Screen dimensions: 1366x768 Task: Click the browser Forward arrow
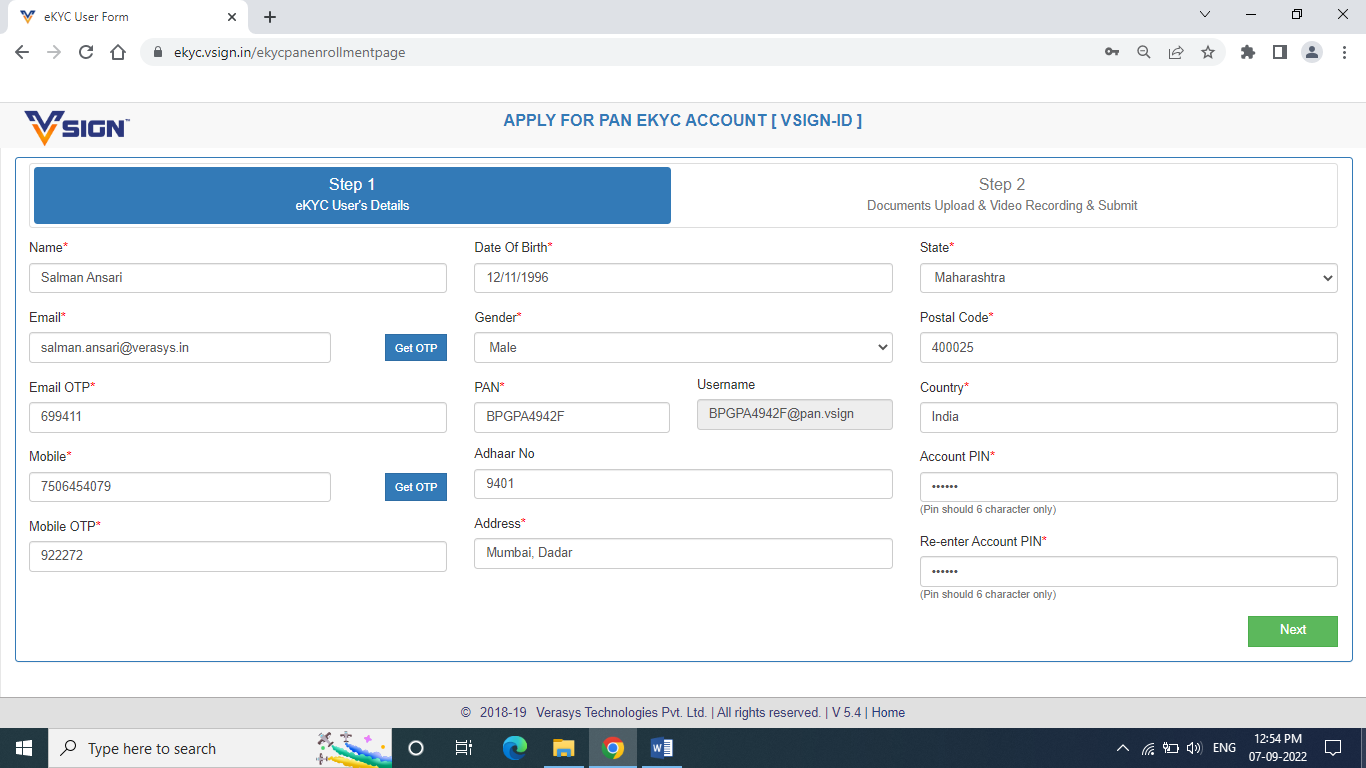(x=54, y=52)
